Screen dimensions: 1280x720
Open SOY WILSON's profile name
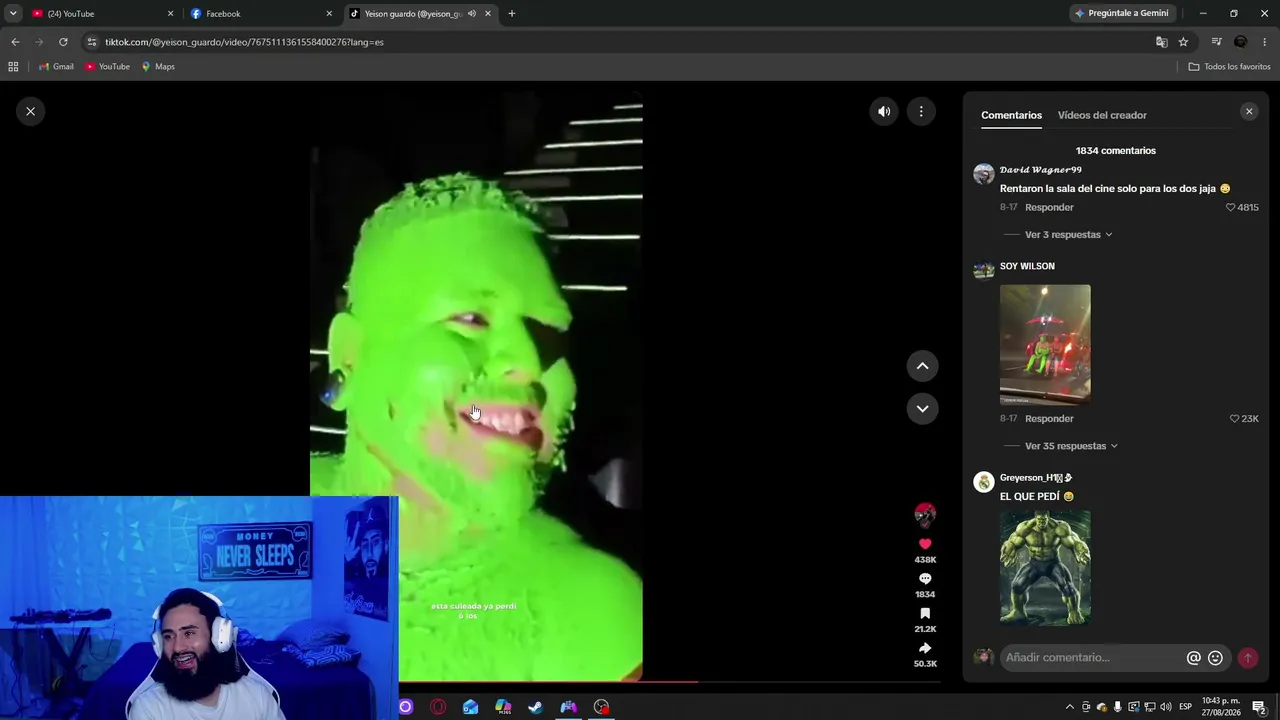coord(1027,266)
